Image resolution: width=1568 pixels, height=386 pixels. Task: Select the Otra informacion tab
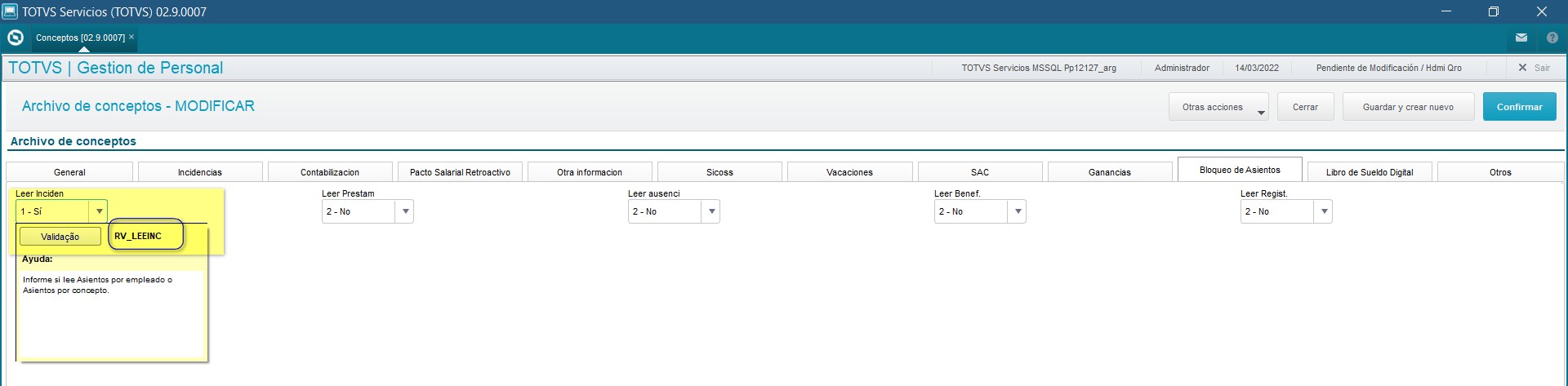click(590, 172)
